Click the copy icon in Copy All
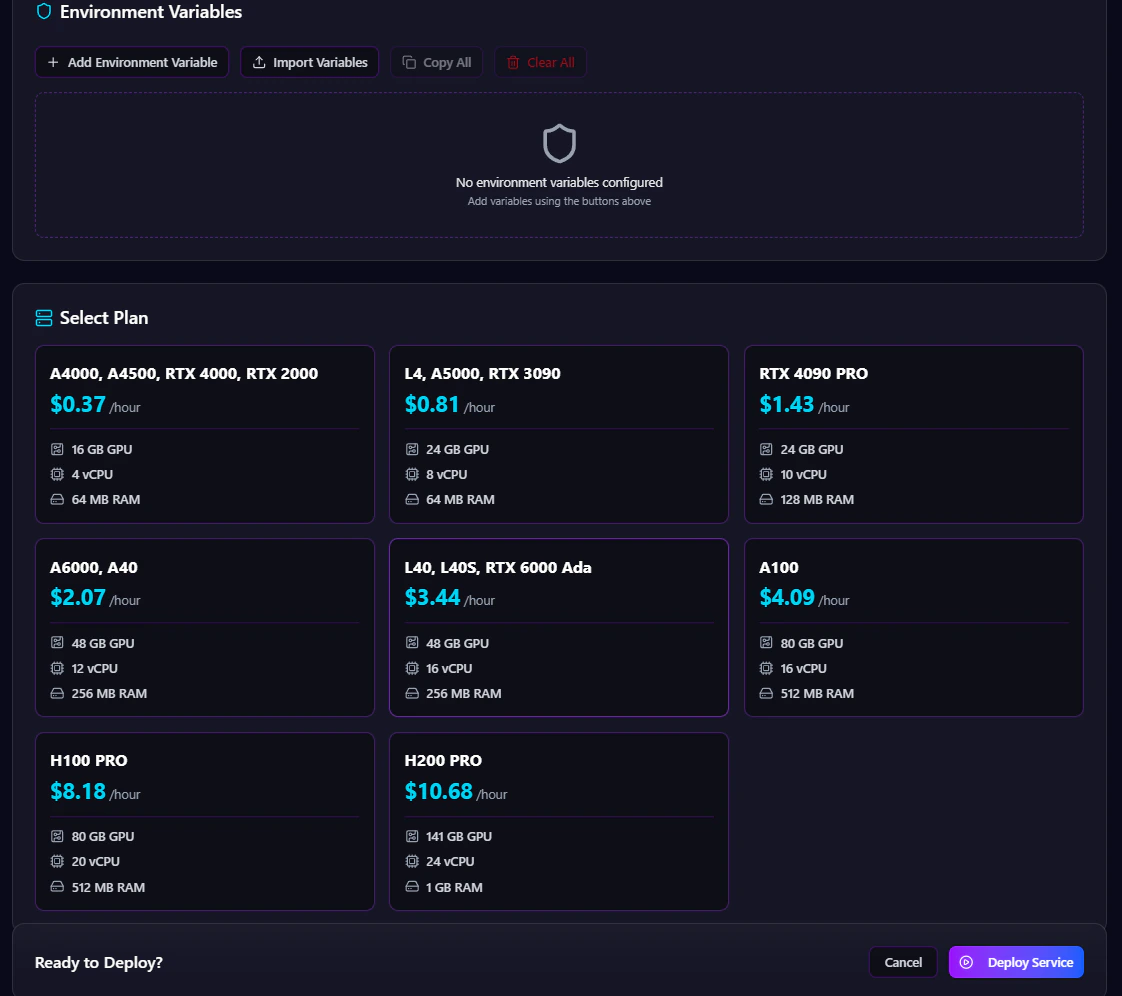Viewport: 1122px width, 996px height. [x=409, y=62]
